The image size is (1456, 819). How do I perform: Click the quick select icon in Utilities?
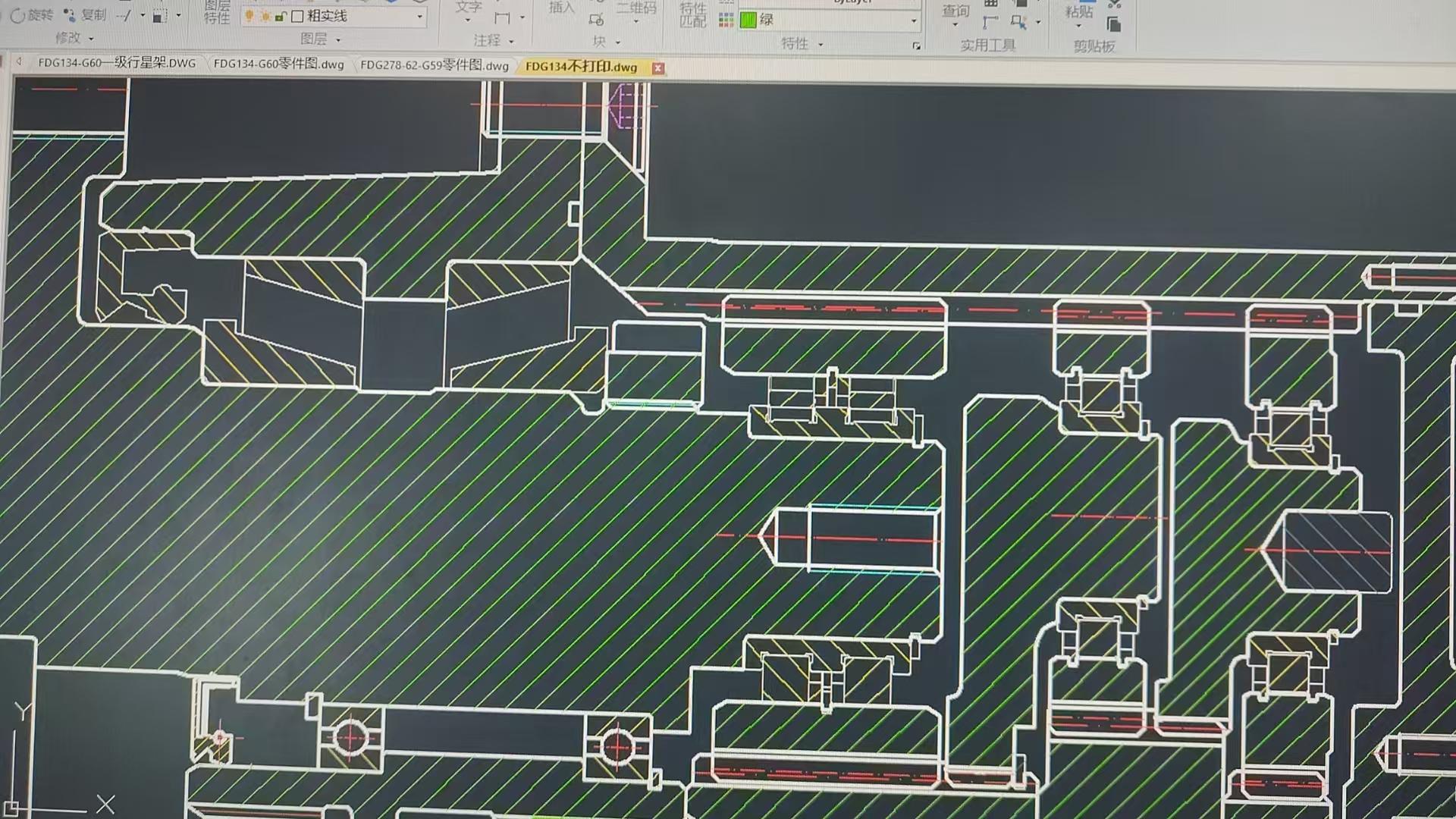pos(1018,23)
